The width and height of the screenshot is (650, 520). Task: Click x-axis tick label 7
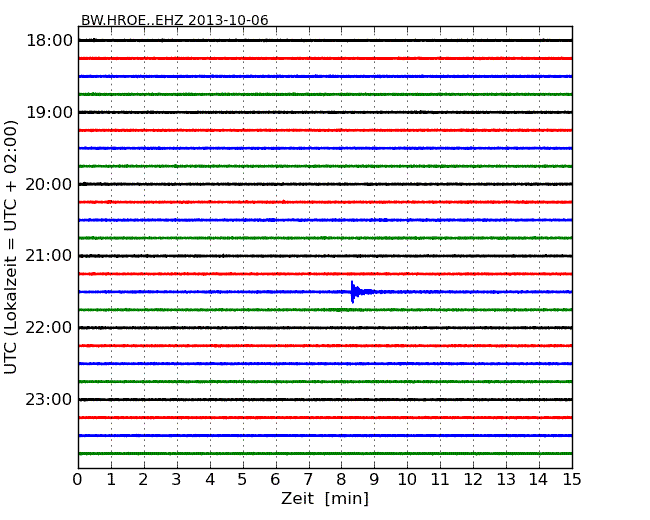point(308,479)
